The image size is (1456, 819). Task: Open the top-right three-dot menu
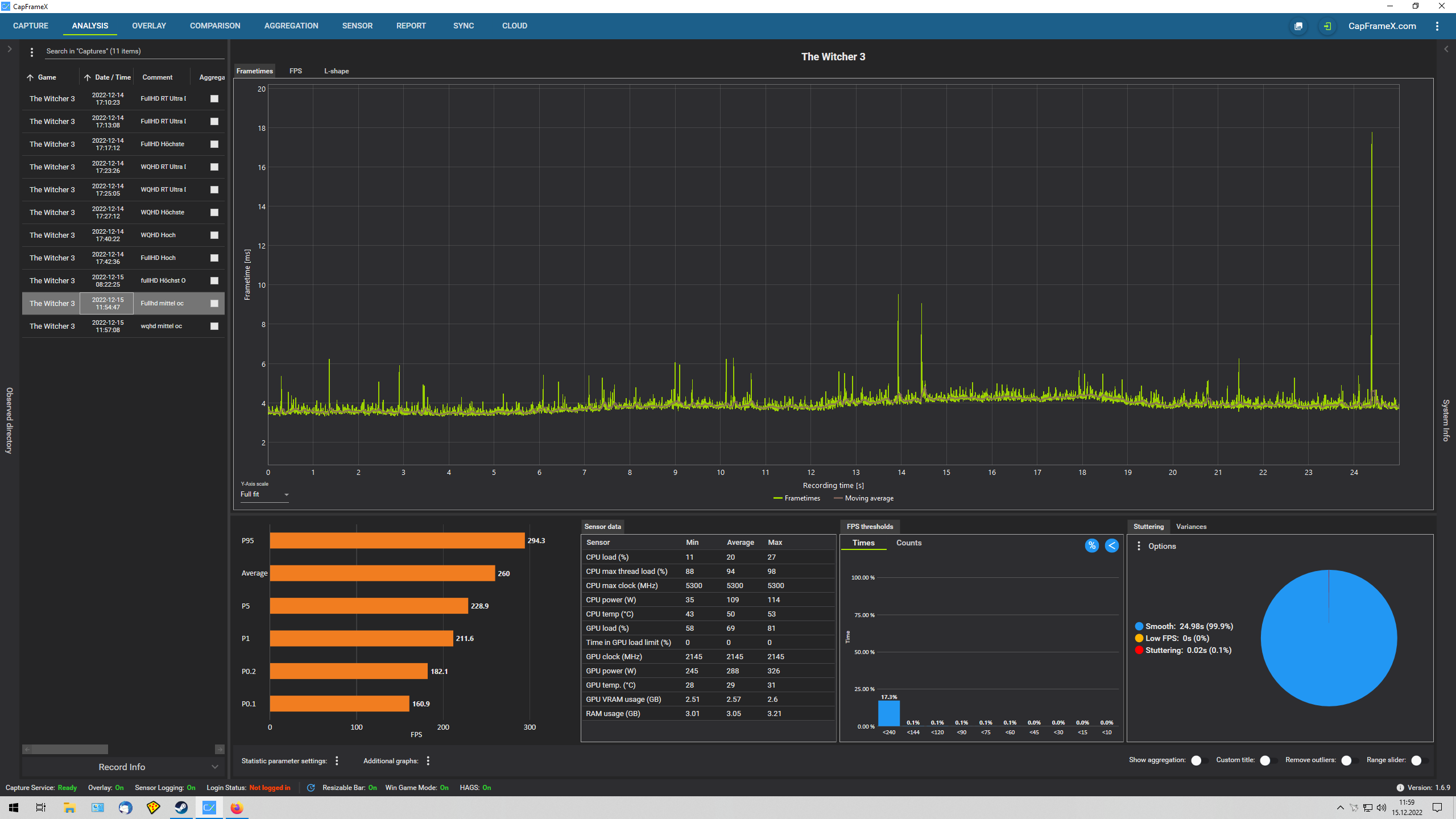coord(1437,26)
